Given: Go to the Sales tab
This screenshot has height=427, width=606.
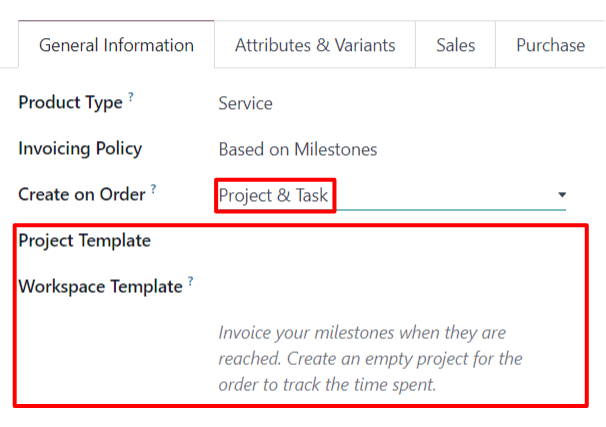Looking at the screenshot, I should [455, 45].
